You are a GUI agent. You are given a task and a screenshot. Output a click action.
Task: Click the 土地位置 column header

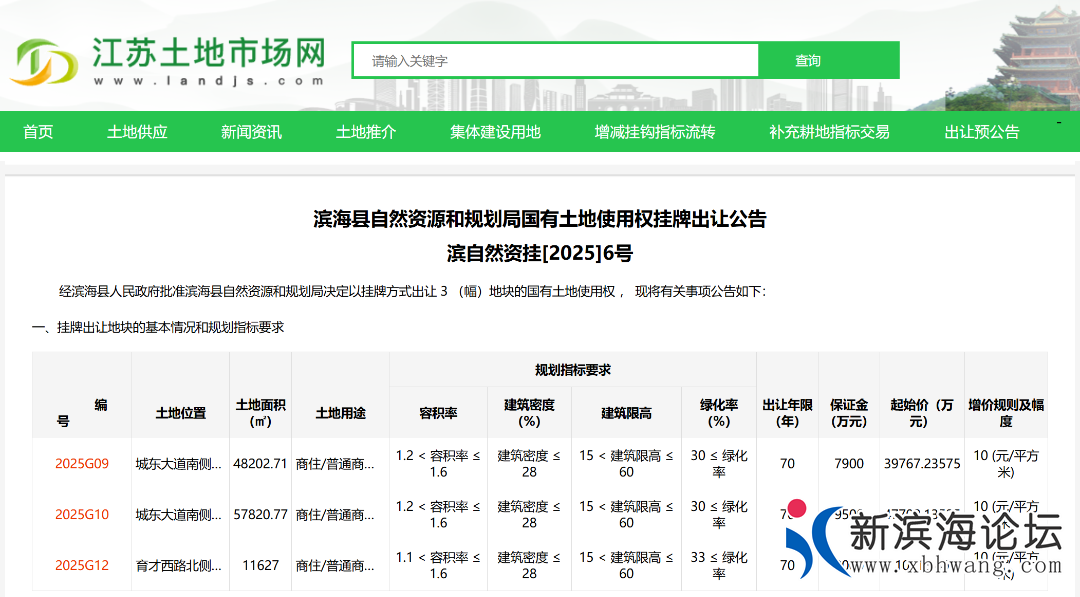pyautogui.click(x=181, y=413)
